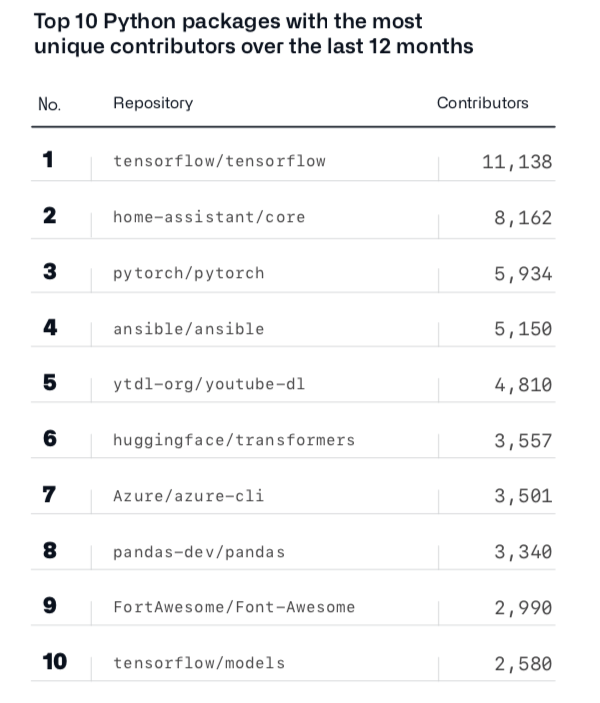This screenshot has height=703, width=600.
Task: Click pandas-dev/pandas repository name
Action: (199, 552)
